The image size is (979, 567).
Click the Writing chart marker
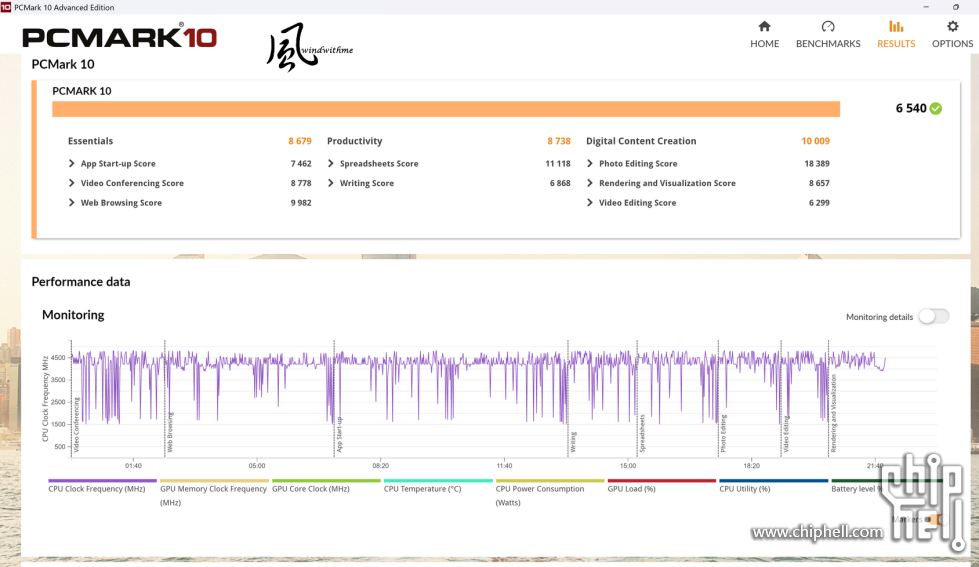tap(573, 442)
